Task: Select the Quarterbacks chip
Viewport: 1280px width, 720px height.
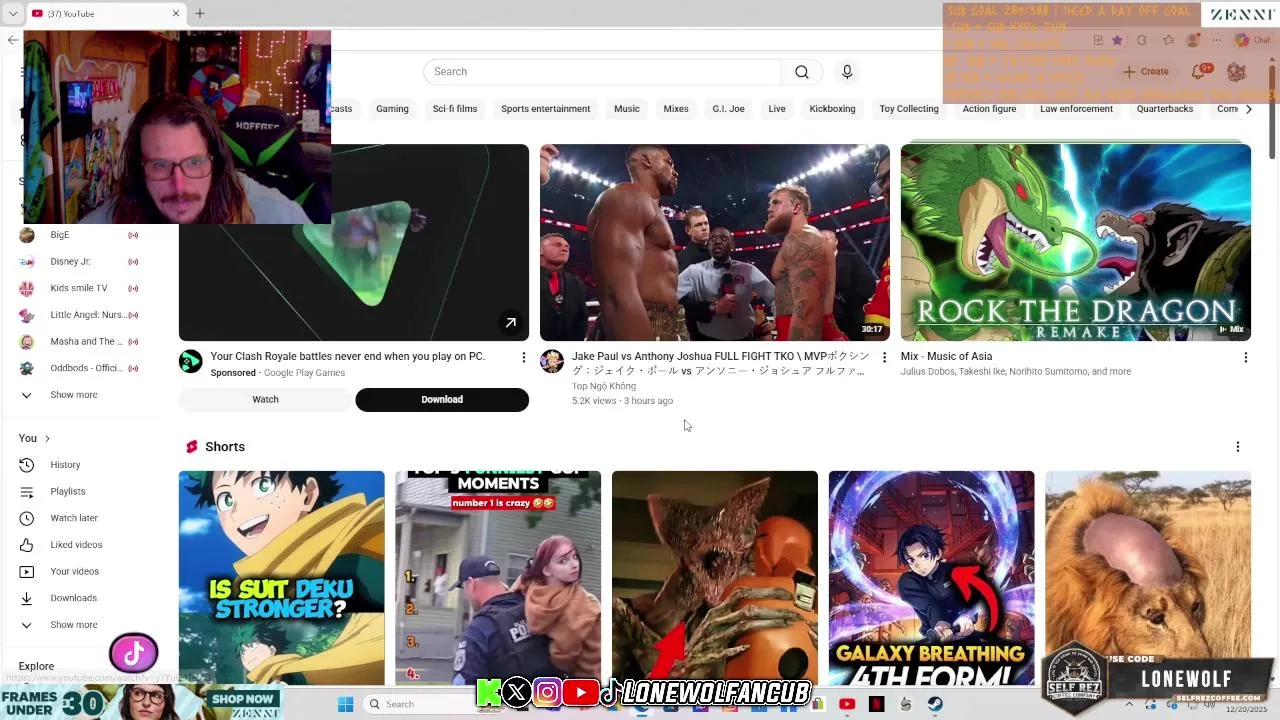Action: (x=1165, y=109)
